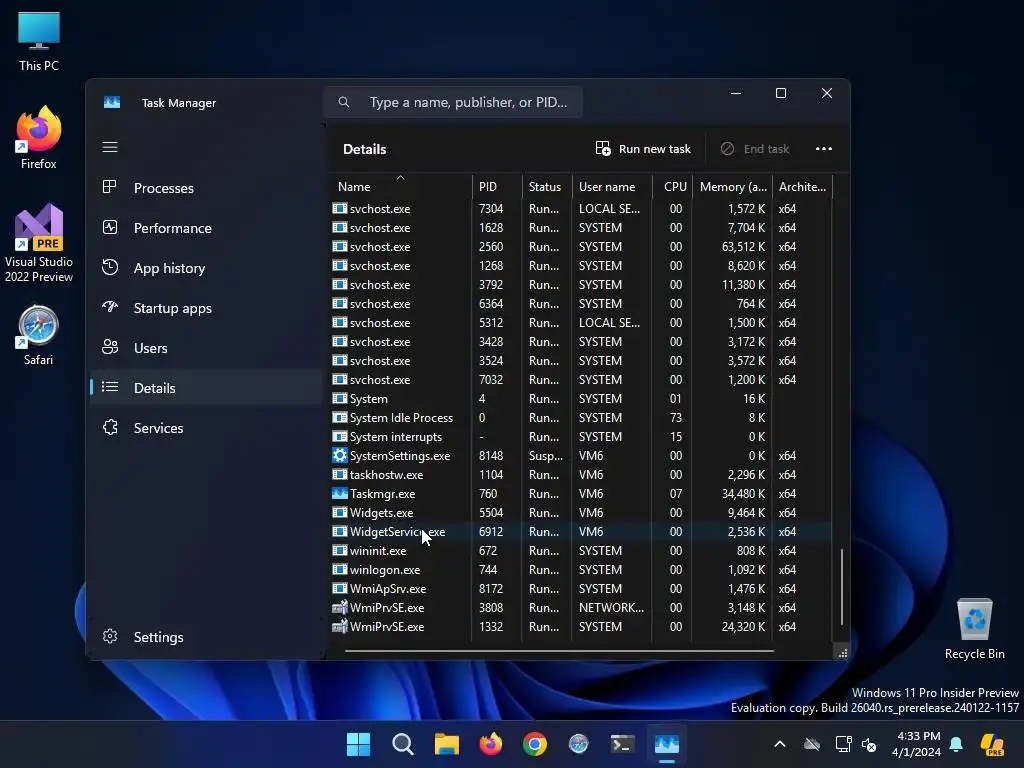Select This PC desktop icon
Screen dimensions: 1024x768
39,41
